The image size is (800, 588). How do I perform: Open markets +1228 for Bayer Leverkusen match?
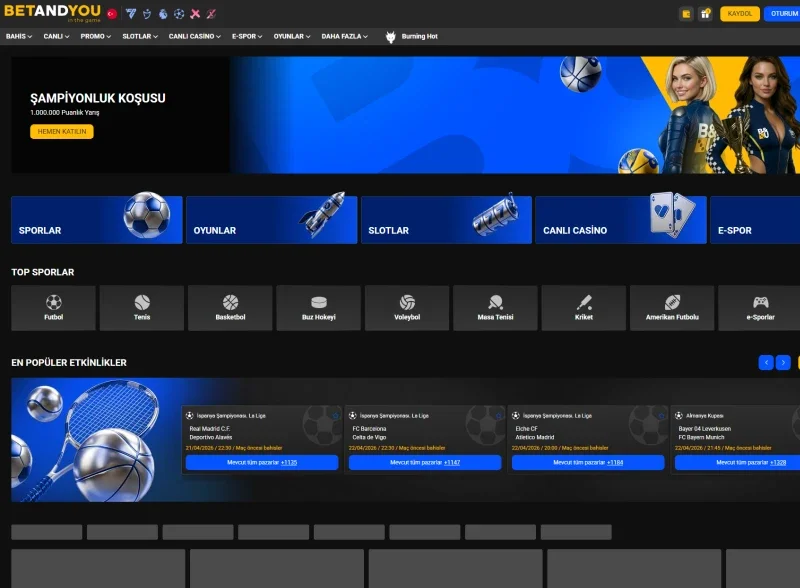coord(738,462)
